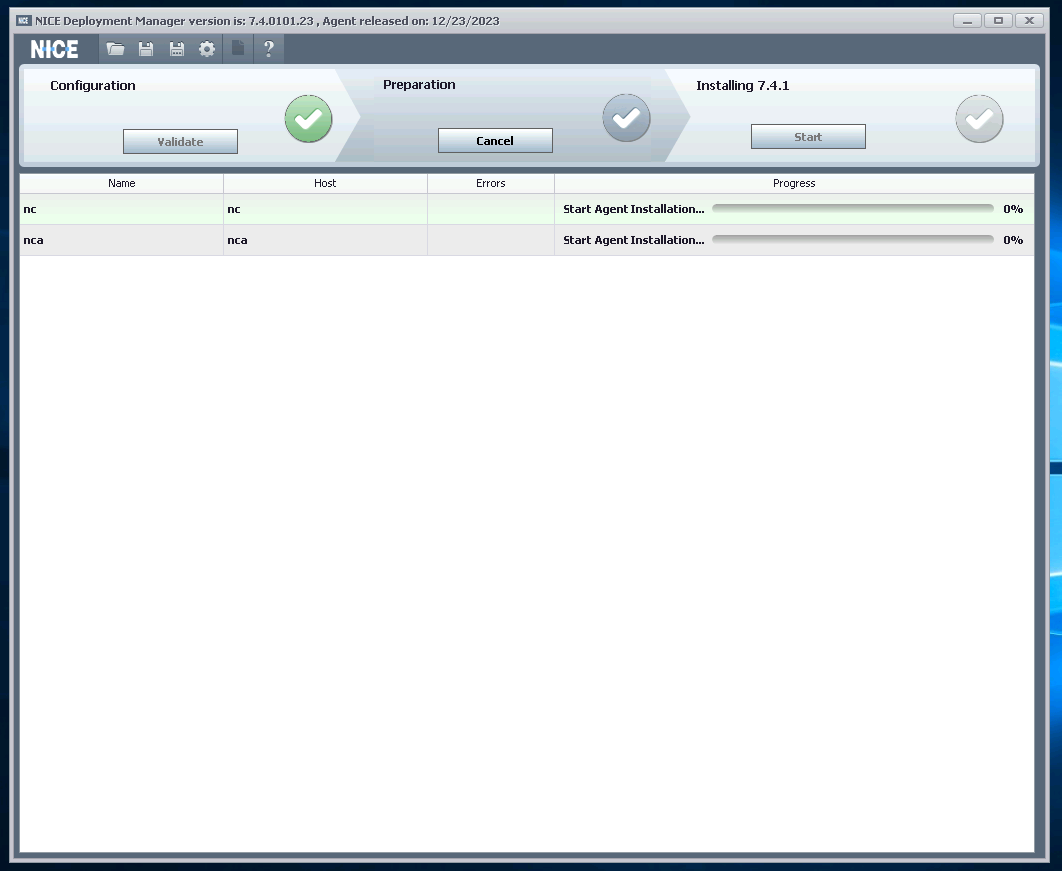1062x871 pixels.
Task: Sort by the Name column header
Action: (x=121, y=183)
